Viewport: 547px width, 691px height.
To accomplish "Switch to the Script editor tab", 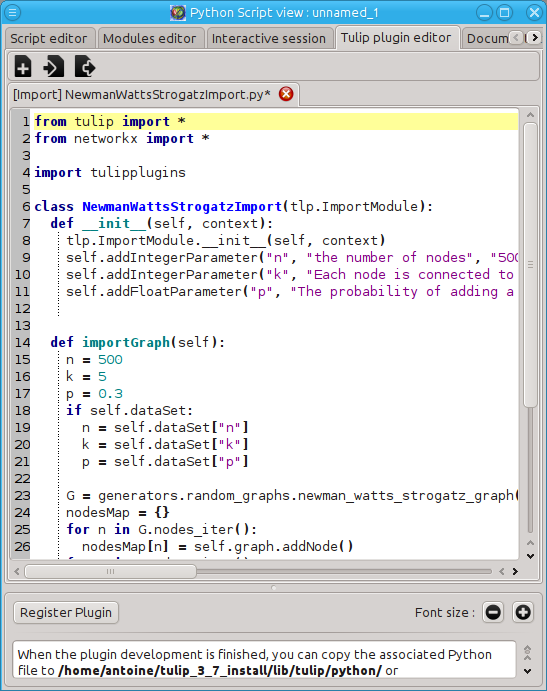I will click(x=48, y=38).
